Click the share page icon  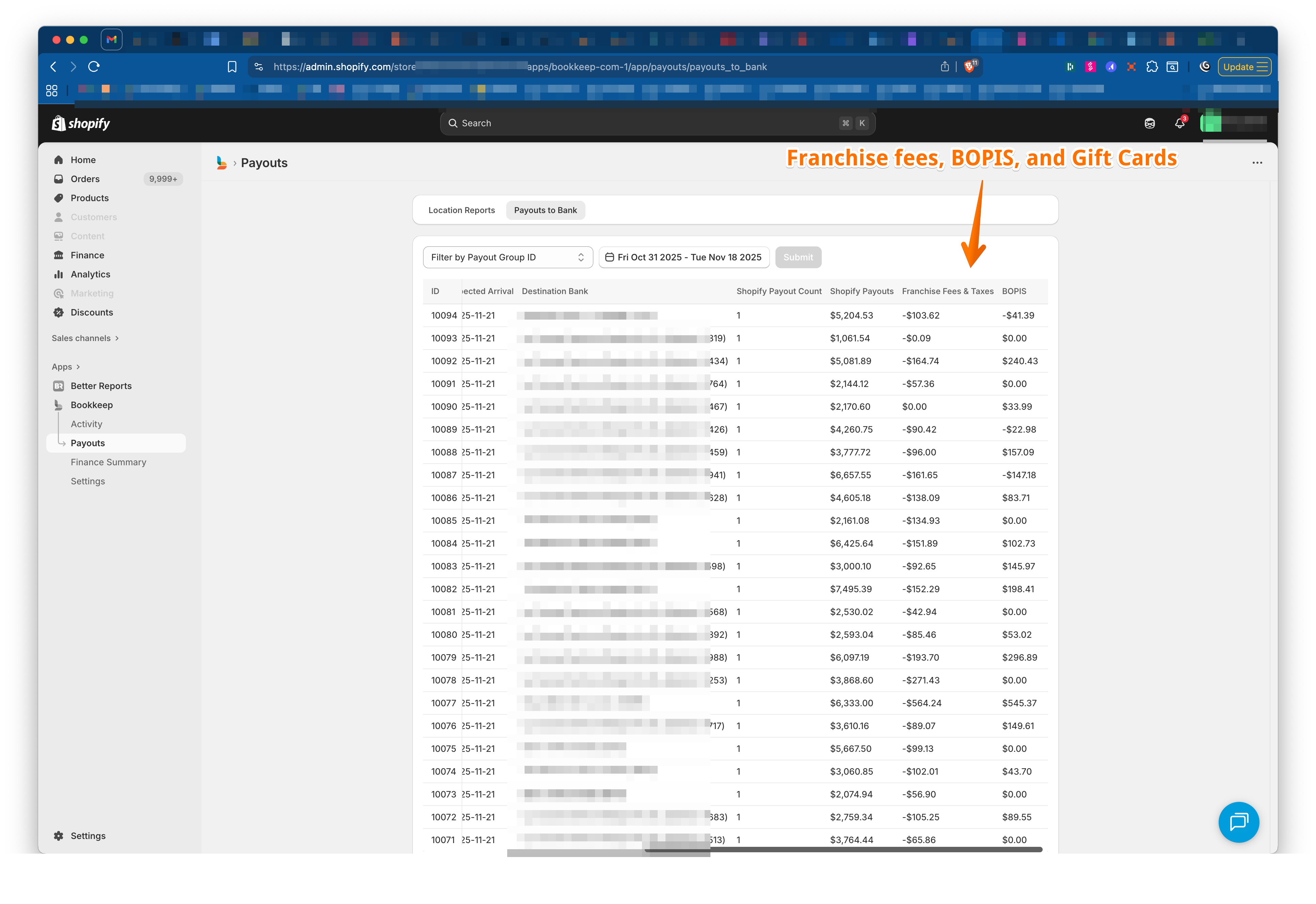click(x=944, y=67)
